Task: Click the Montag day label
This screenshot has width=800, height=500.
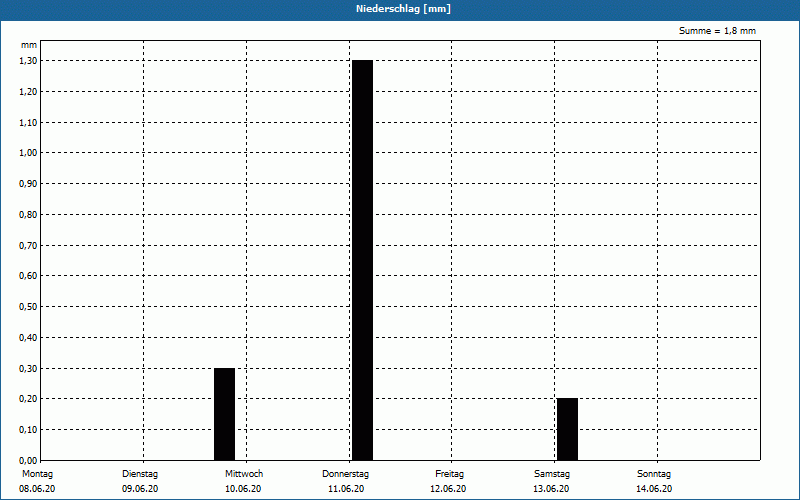Action: (x=37, y=474)
